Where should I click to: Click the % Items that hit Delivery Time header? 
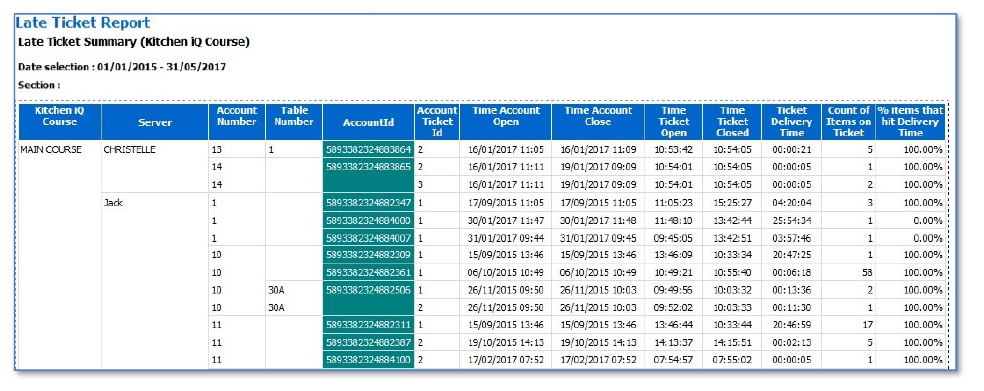911,122
